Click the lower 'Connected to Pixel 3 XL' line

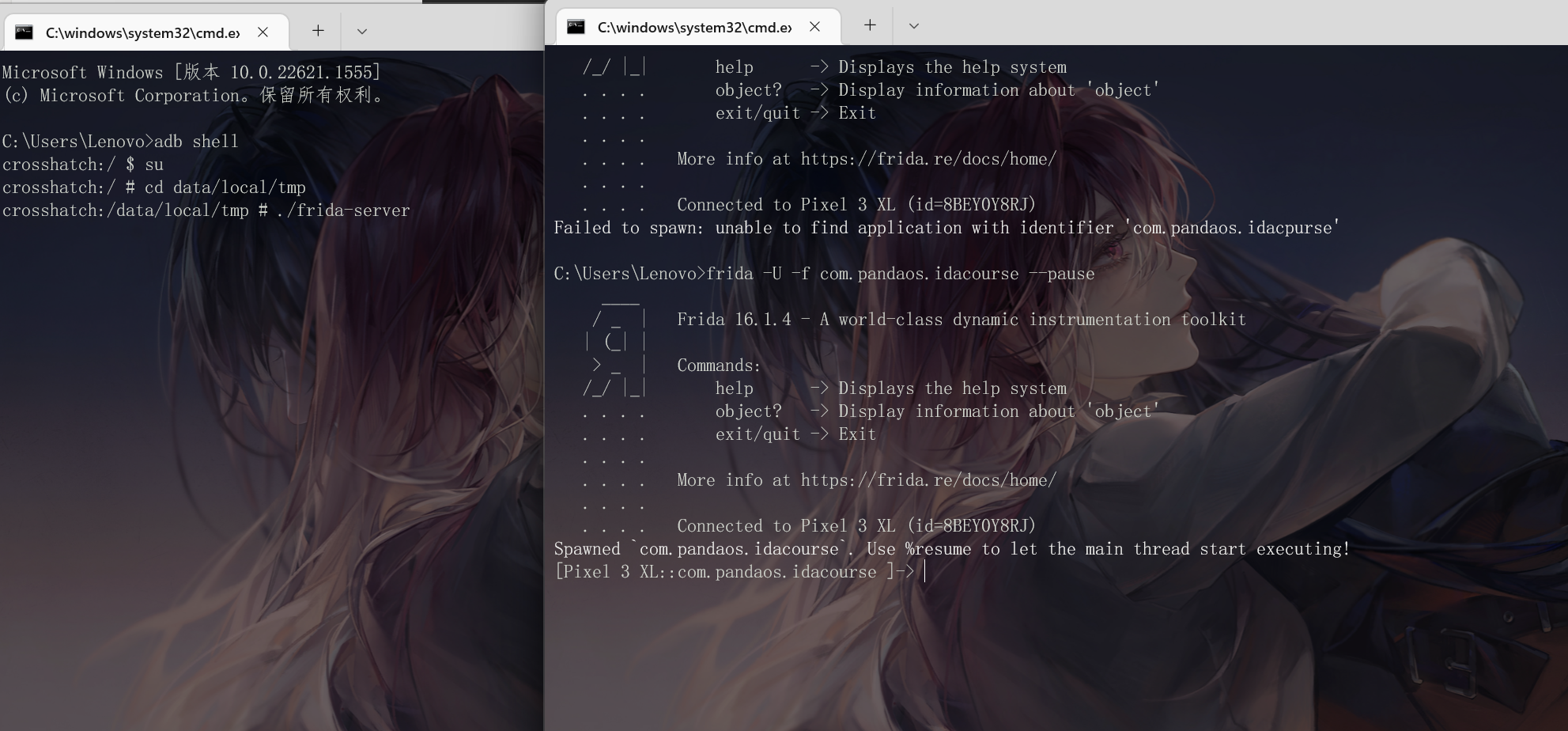[x=856, y=526]
